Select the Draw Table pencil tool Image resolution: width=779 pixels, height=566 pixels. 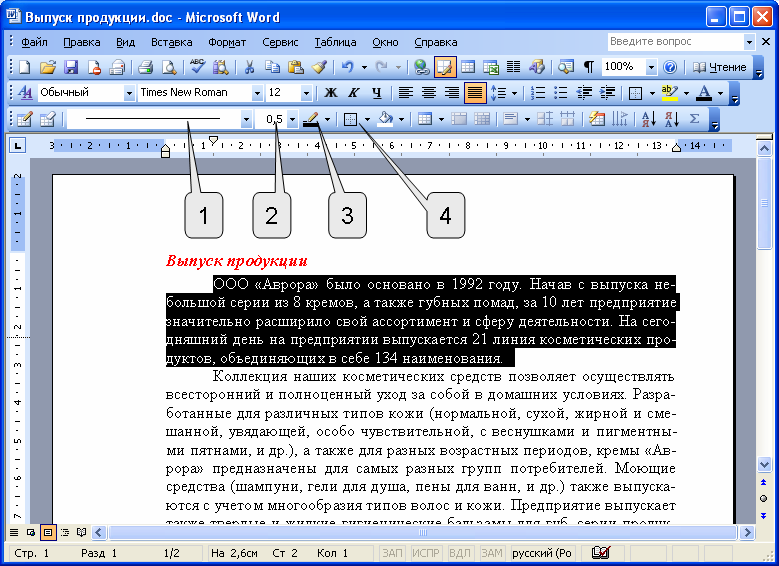[x=24, y=119]
